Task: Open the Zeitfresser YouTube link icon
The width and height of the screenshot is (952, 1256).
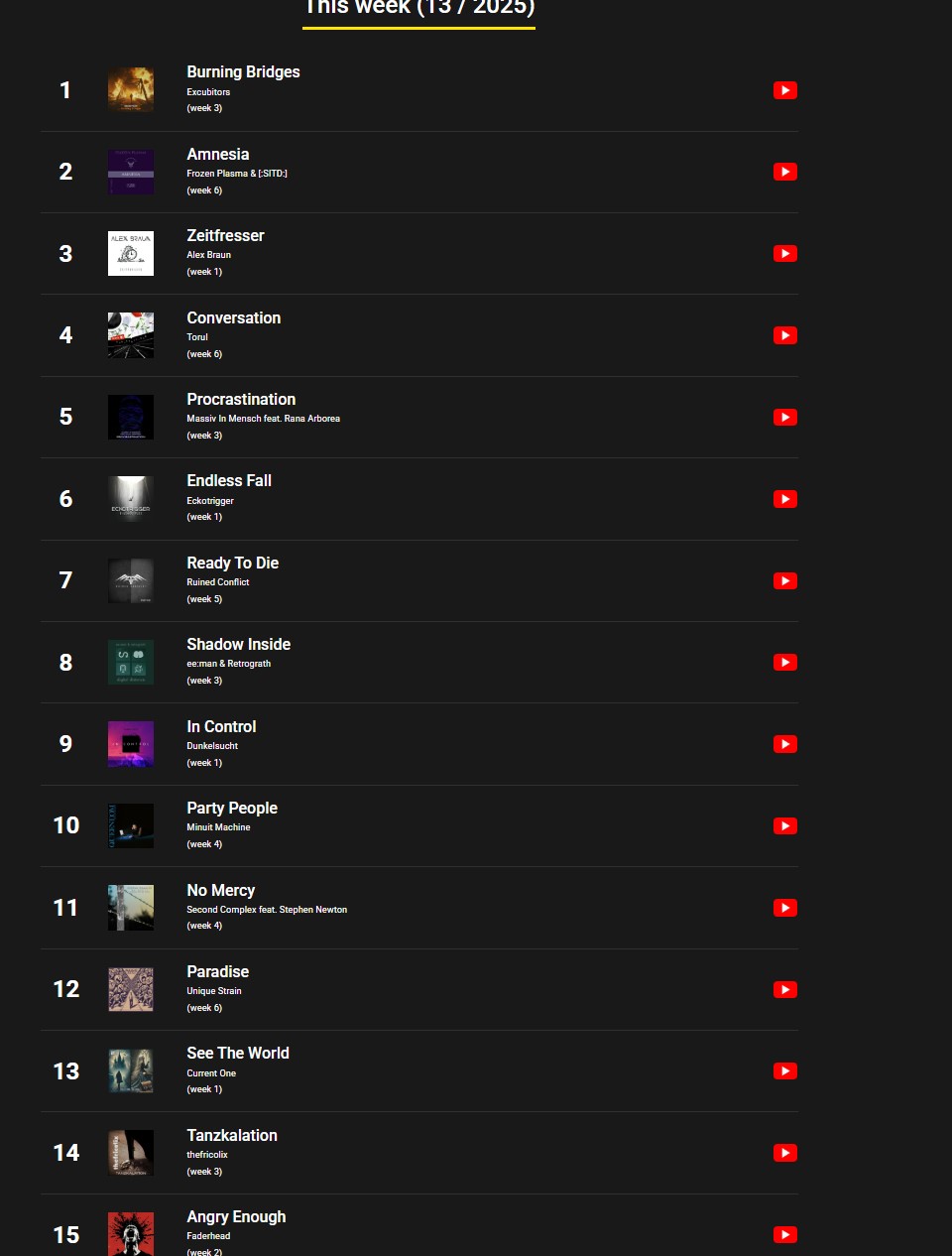Action: (785, 254)
